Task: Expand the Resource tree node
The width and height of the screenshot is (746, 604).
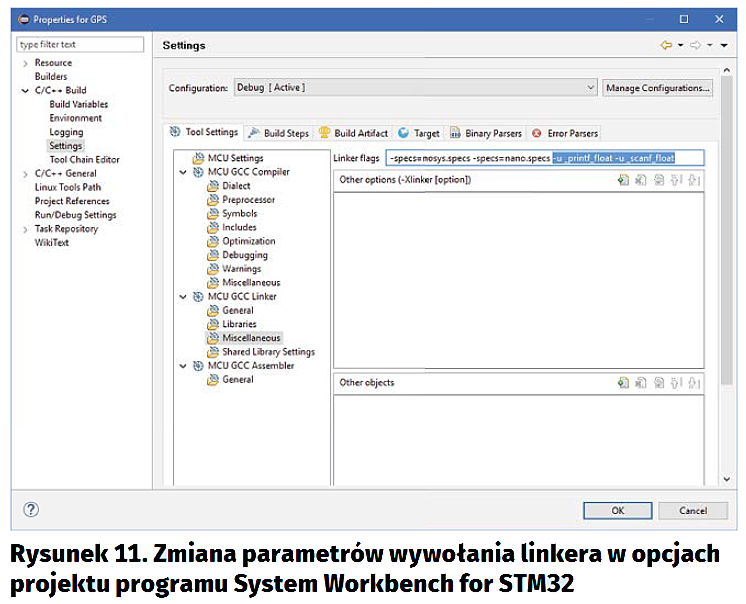Action: pos(25,63)
